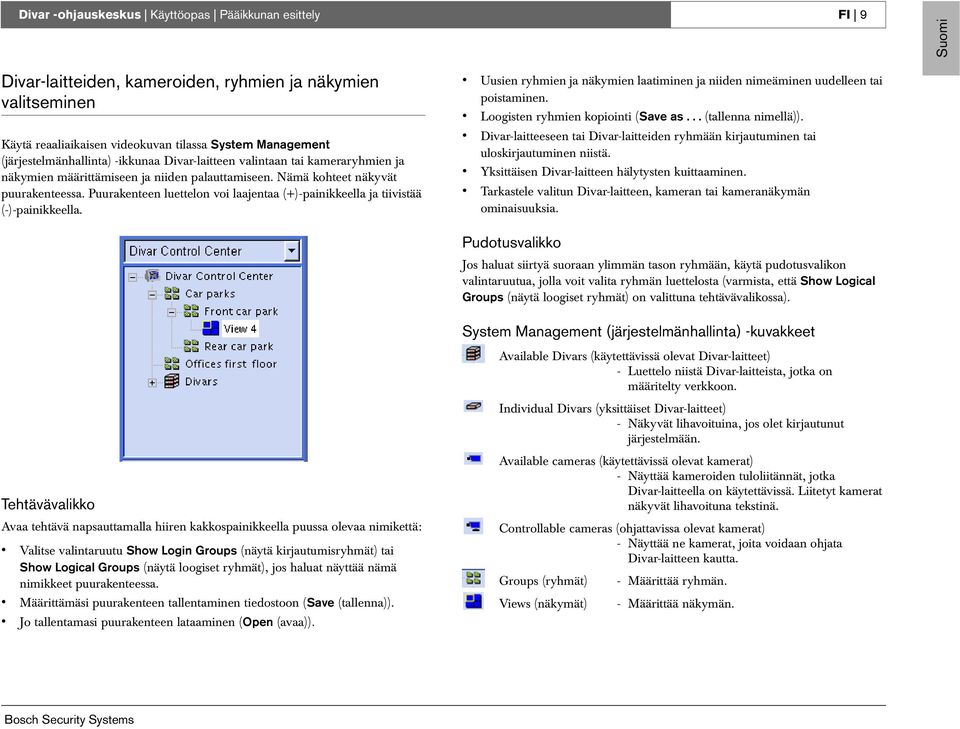The height and width of the screenshot is (729, 960).
Task: Select Front car park in the tree
Action: pyautogui.click(x=241, y=311)
